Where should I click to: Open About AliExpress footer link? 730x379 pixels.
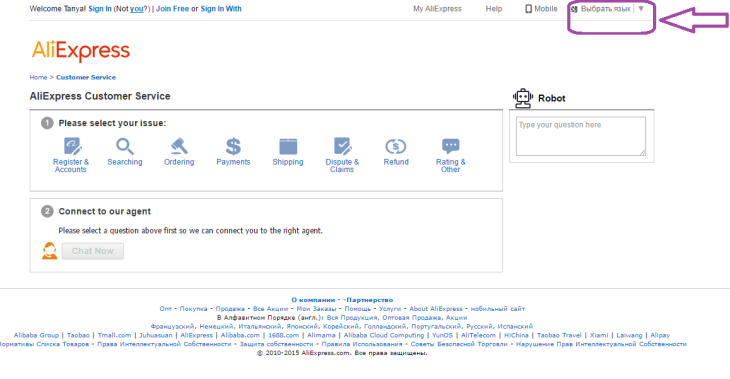pos(436,309)
